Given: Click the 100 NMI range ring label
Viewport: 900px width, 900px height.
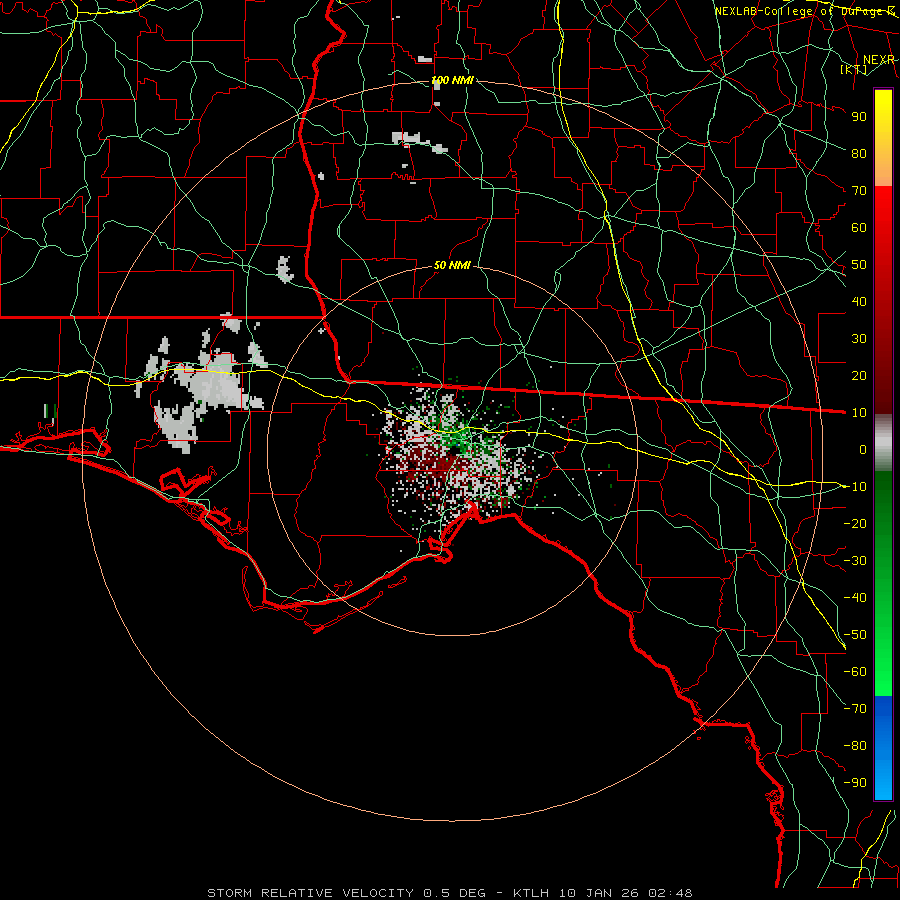Looking at the screenshot, I should coord(452,80).
